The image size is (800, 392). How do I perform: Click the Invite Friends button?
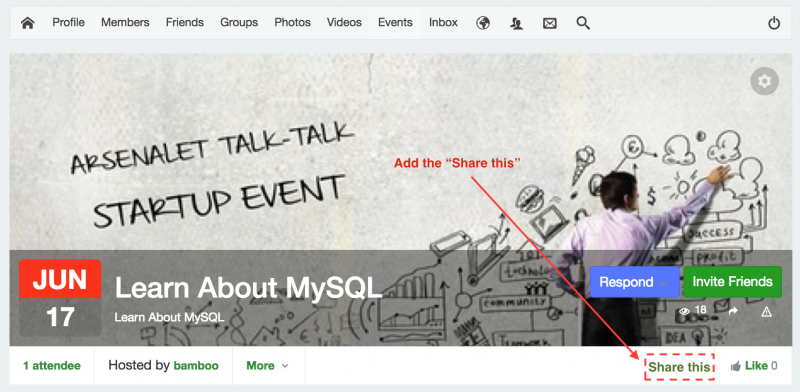[732, 282]
